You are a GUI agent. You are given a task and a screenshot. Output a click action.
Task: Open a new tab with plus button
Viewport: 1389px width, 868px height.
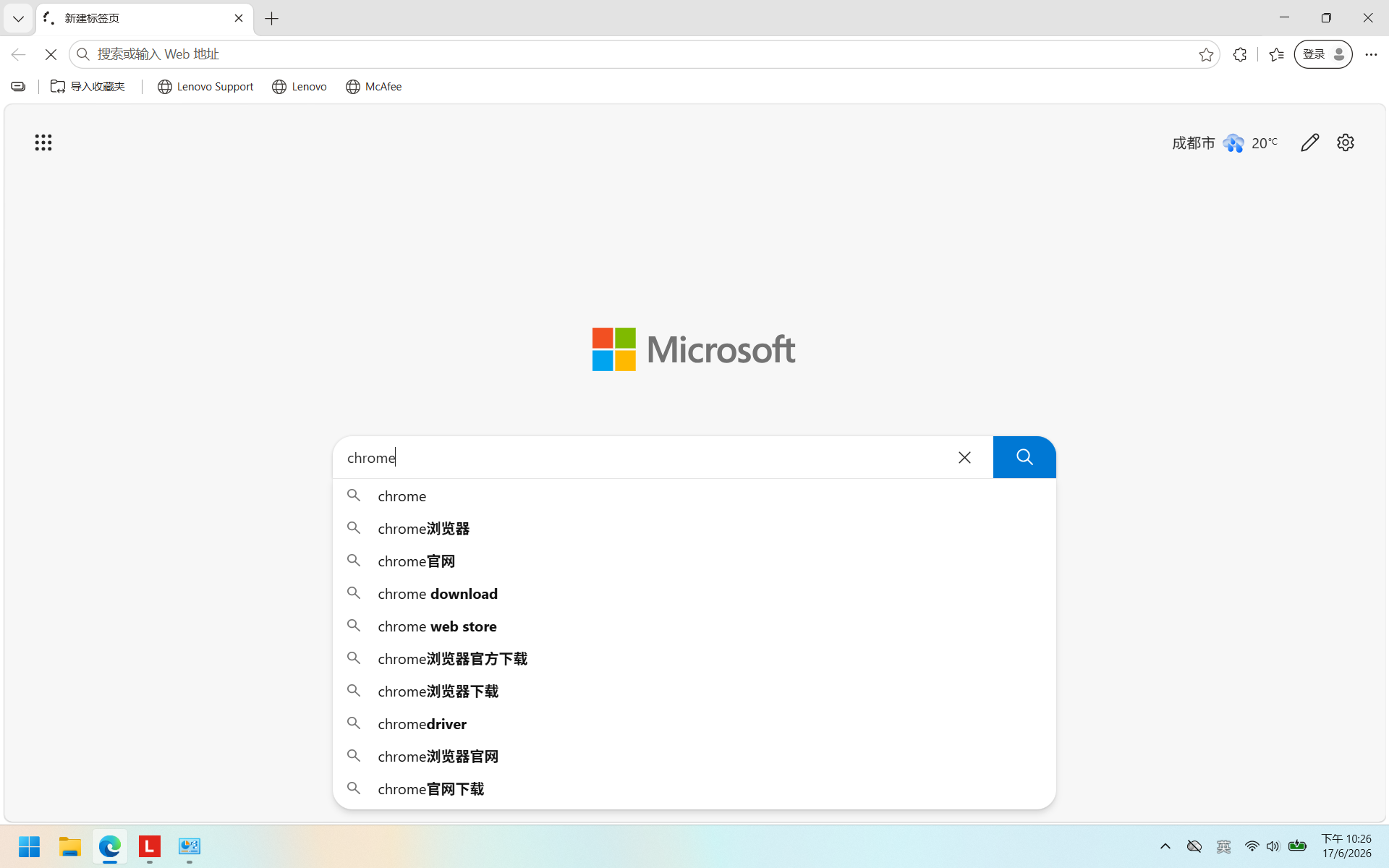click(x=272, y=19)
